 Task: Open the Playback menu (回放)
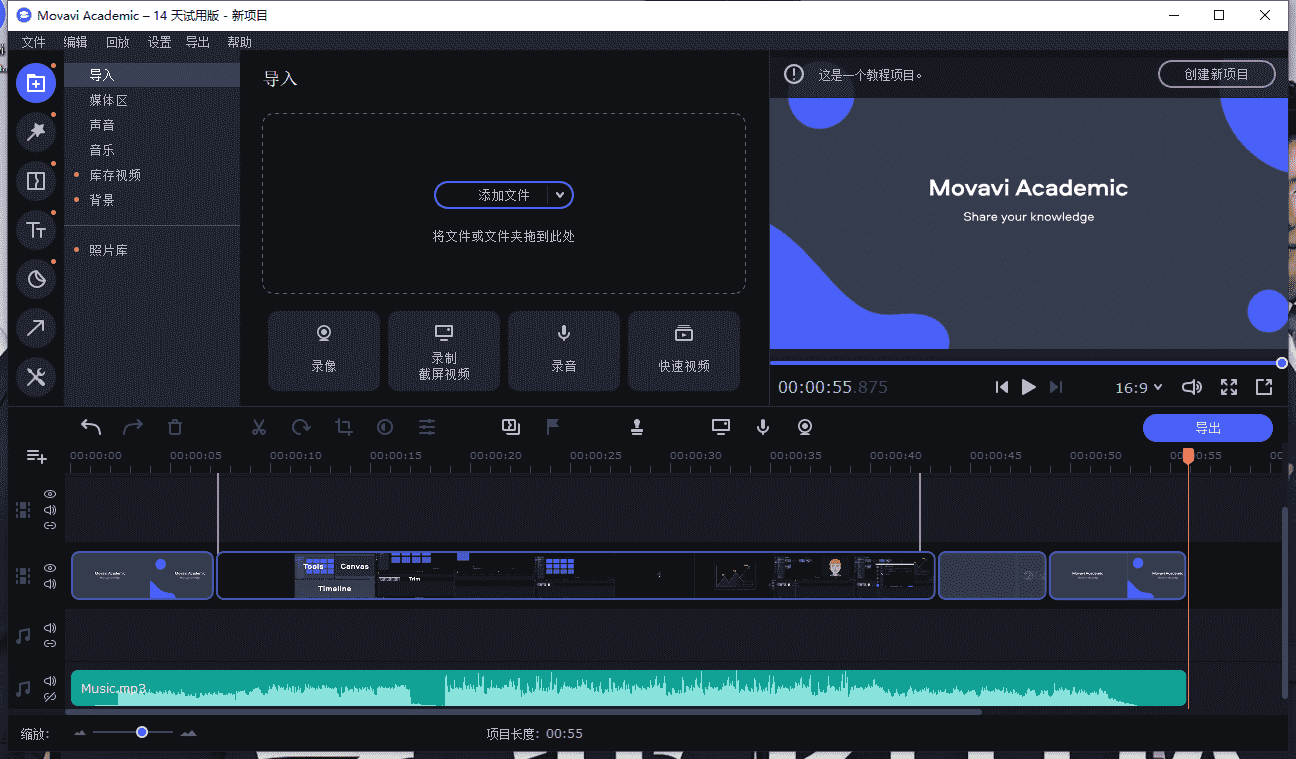pyautogui.click(x=117, y=42)
